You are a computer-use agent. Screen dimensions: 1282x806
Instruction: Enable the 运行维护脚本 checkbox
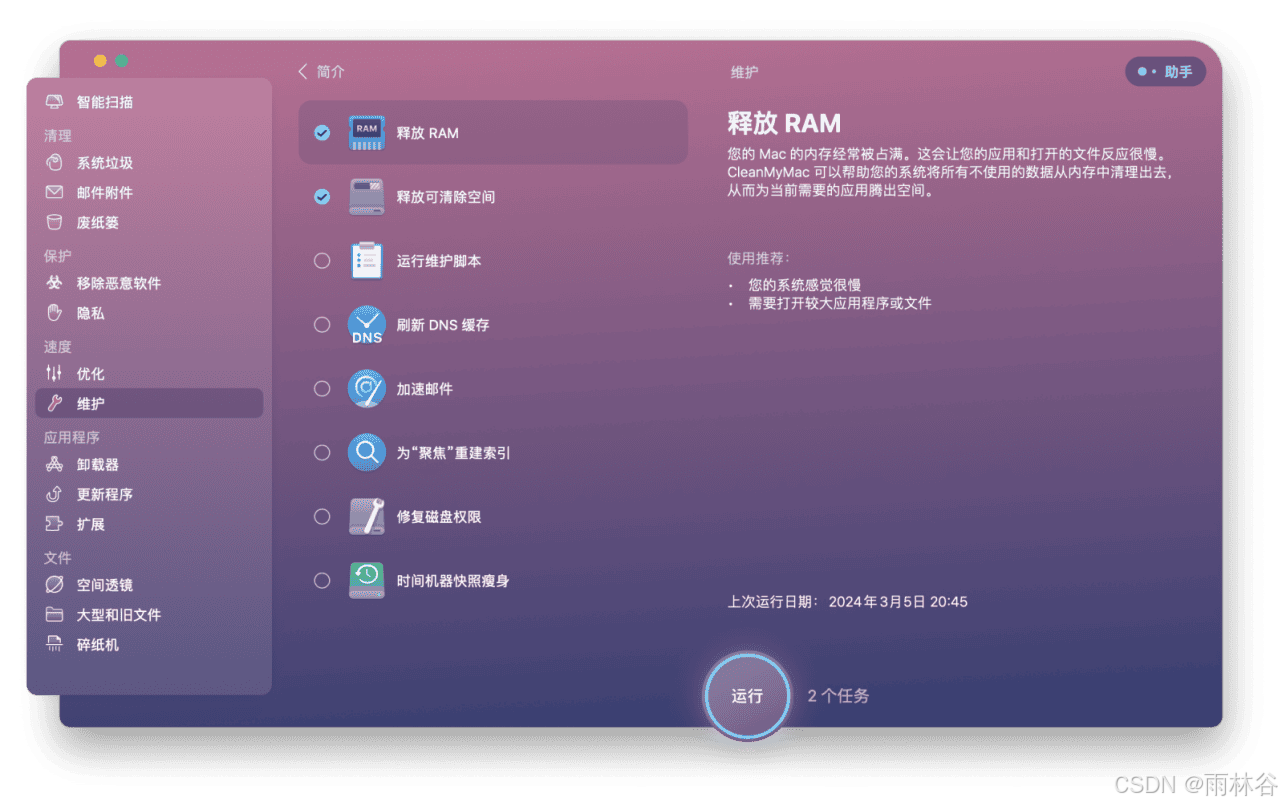pyautogui.click(x=322, y=261)
